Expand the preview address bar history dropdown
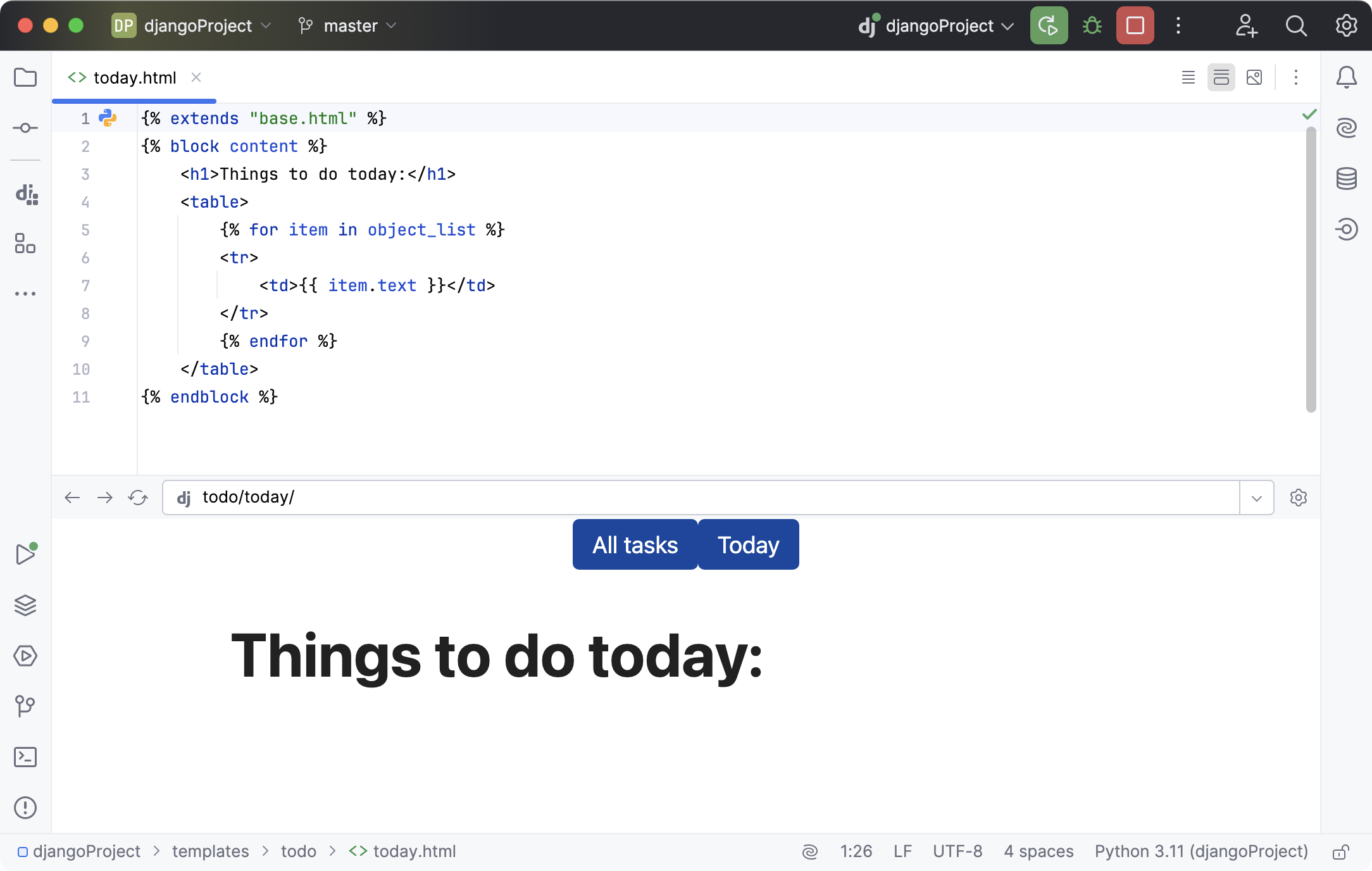This screenshot has width=1372, height=871. (x=1256, y=498)
